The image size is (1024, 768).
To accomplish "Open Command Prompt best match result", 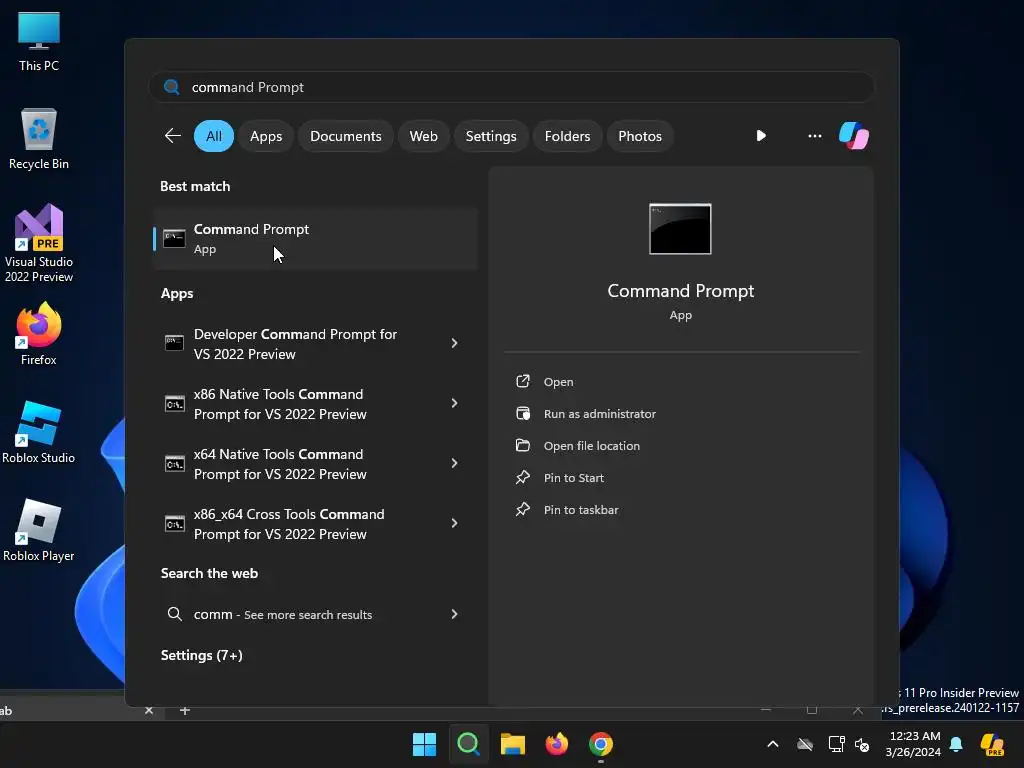I will point(315,238).
